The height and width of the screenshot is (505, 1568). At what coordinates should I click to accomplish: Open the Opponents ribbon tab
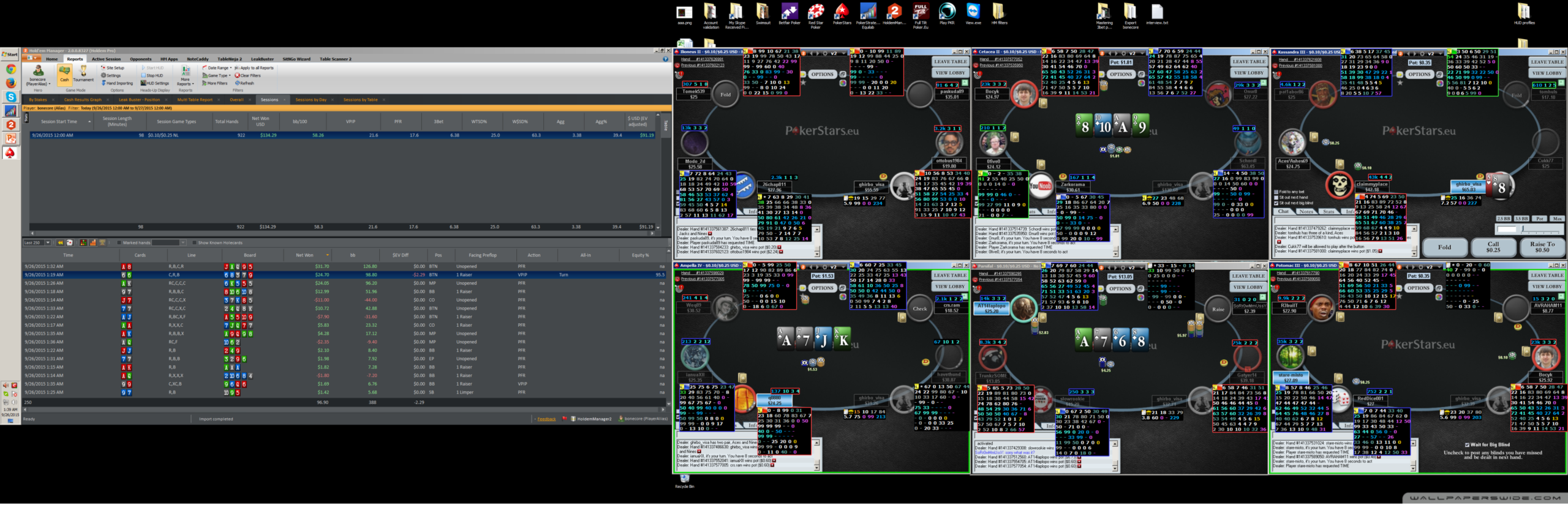pyautogui.click(x=140, y=59)
